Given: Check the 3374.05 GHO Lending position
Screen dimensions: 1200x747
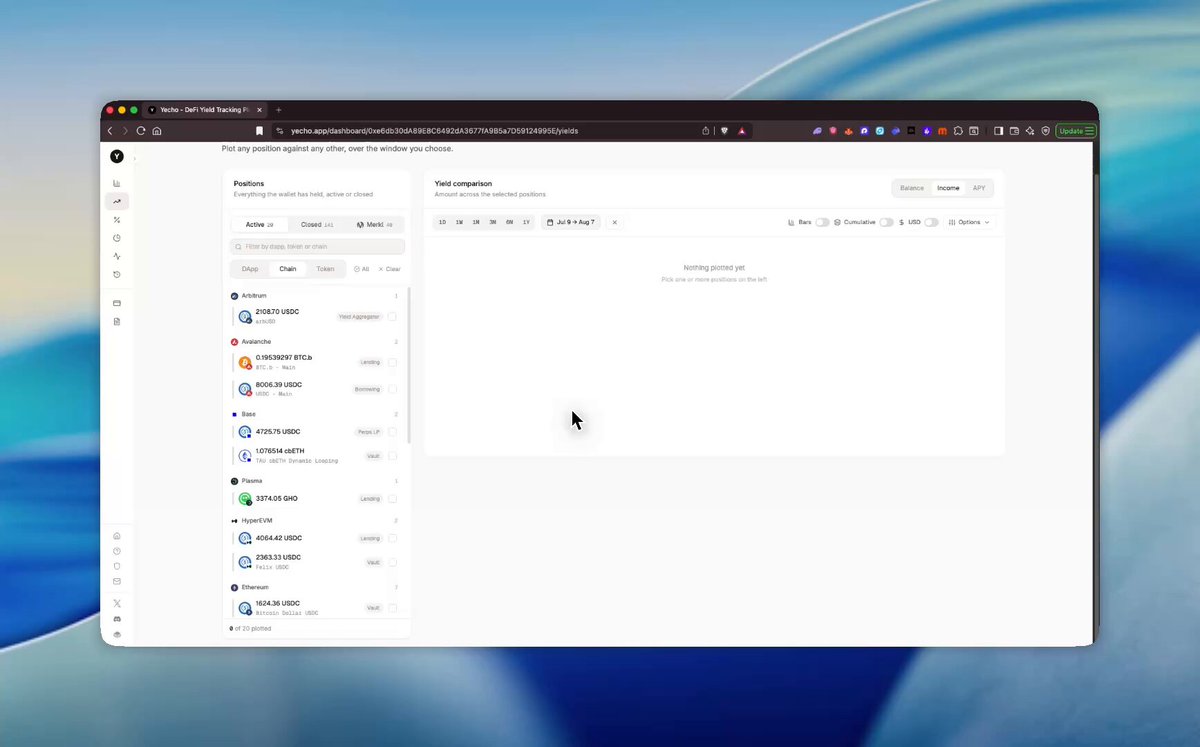Looking at the screenshot, I should click(392, 498).
